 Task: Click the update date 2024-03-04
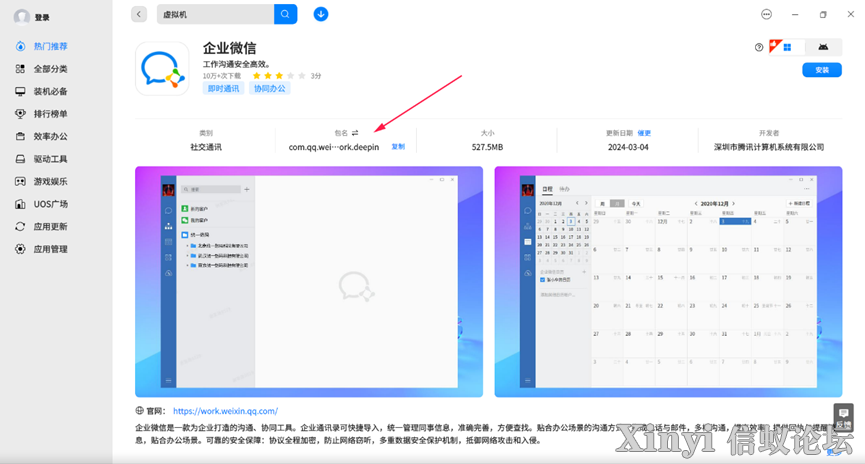[x=628, y=147]
